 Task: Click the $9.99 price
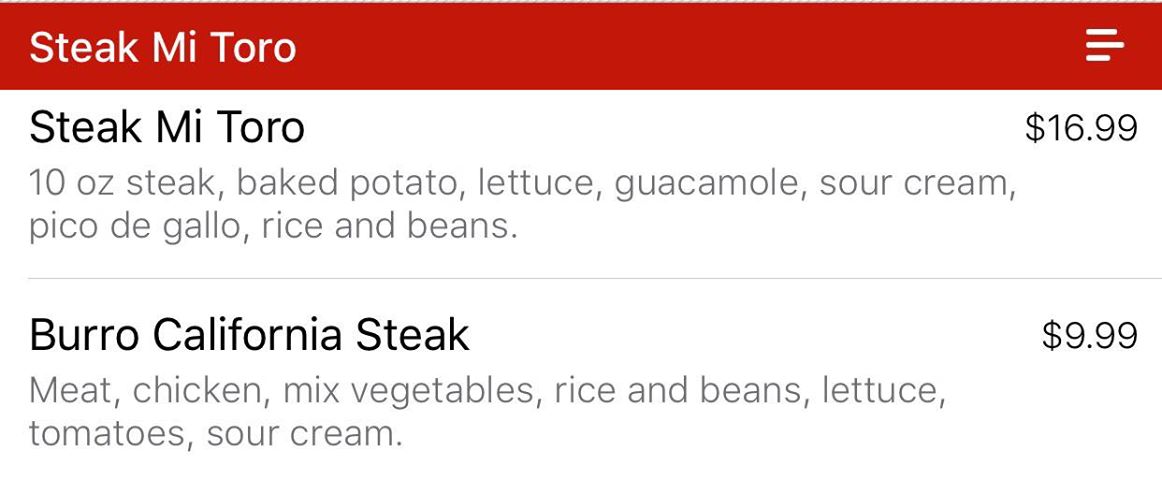tap(1089, 336)
